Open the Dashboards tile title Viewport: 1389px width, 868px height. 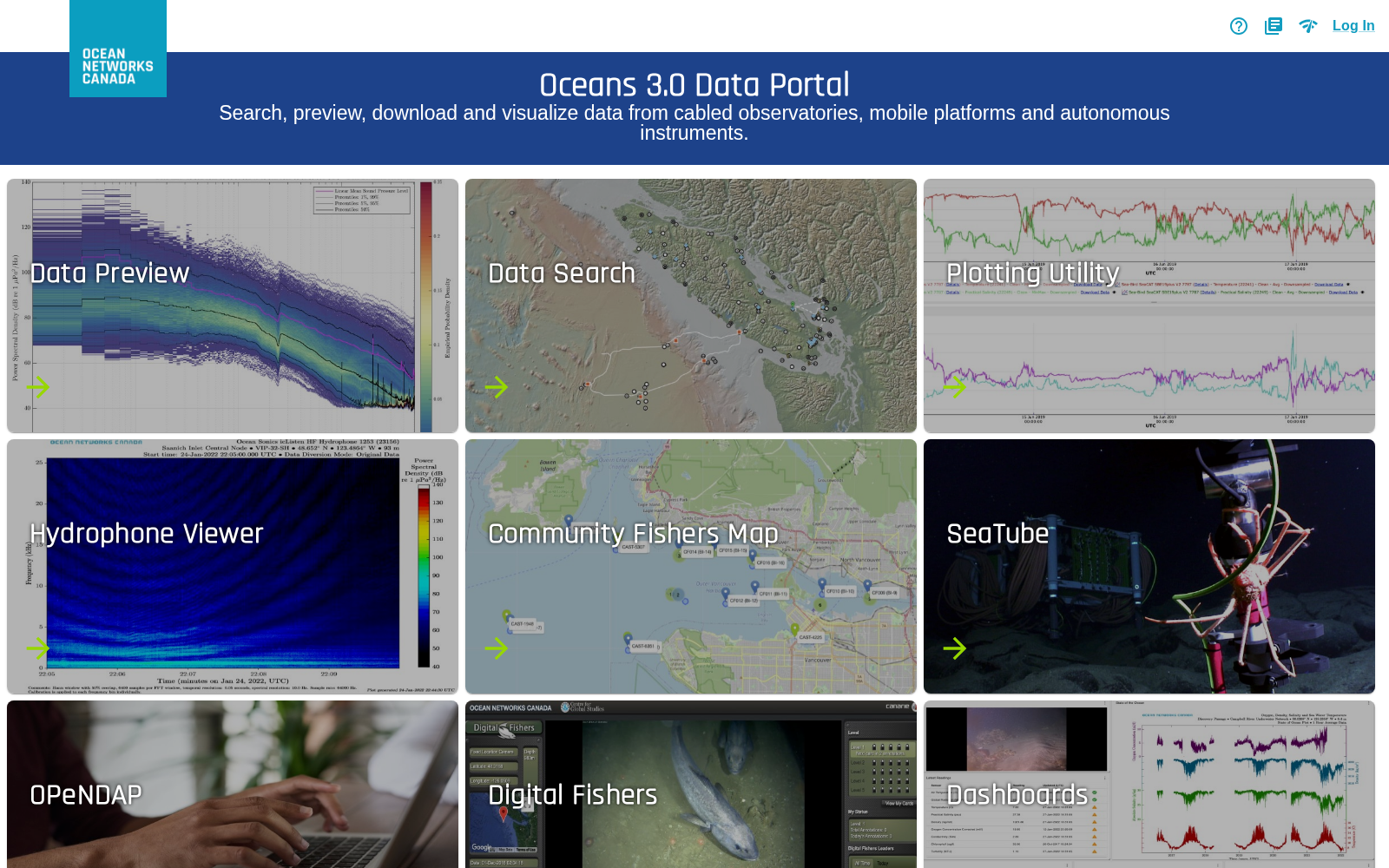[x=1017, y=795]
